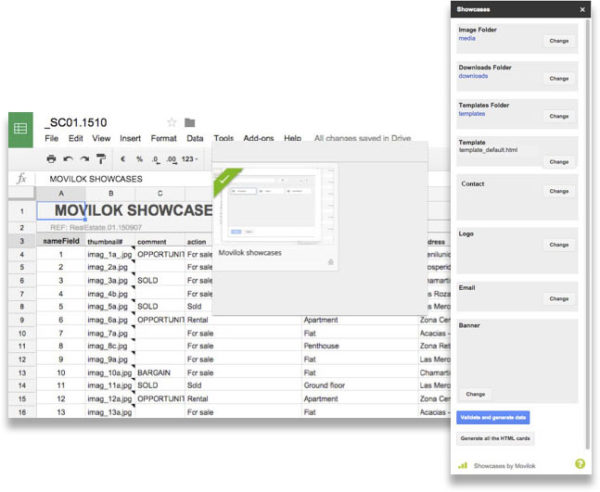The height and width of the screenshot is (492, 600).
Task: Change the Email setting
Action: coord(559,298)
